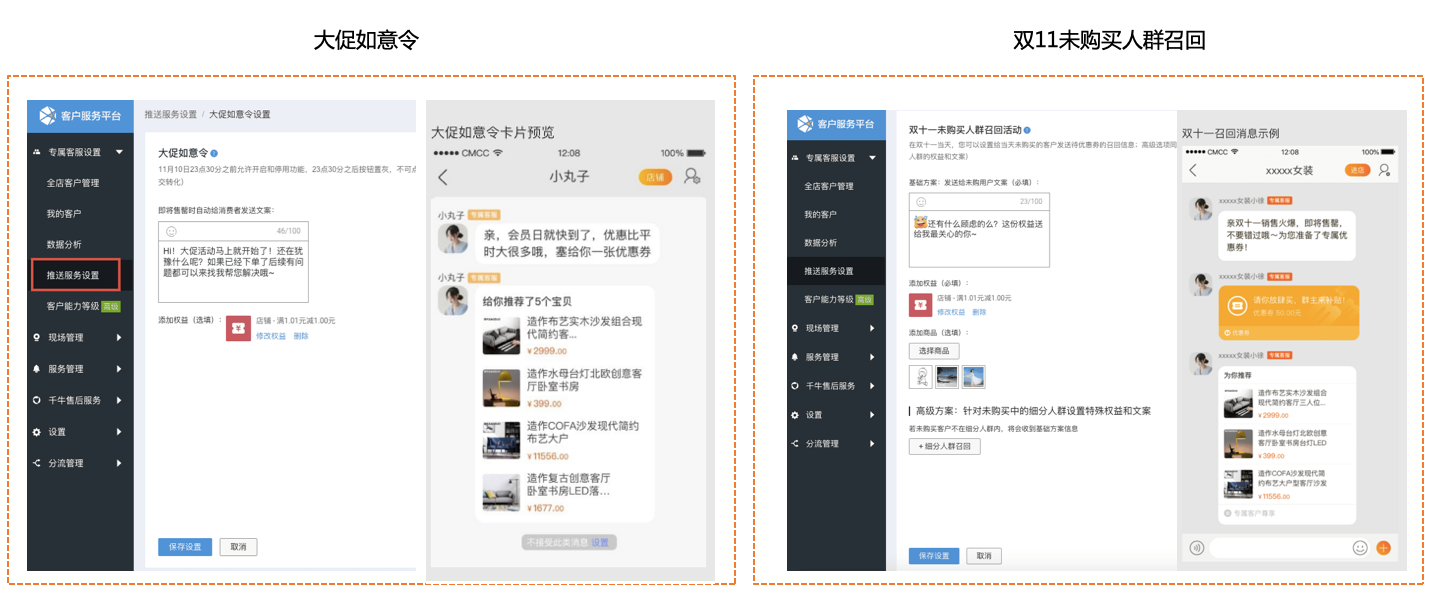Viewport: 1437px width, 602px height.
Task: Click 删除 in the 大促如意令 form
Action: [301, 336]
